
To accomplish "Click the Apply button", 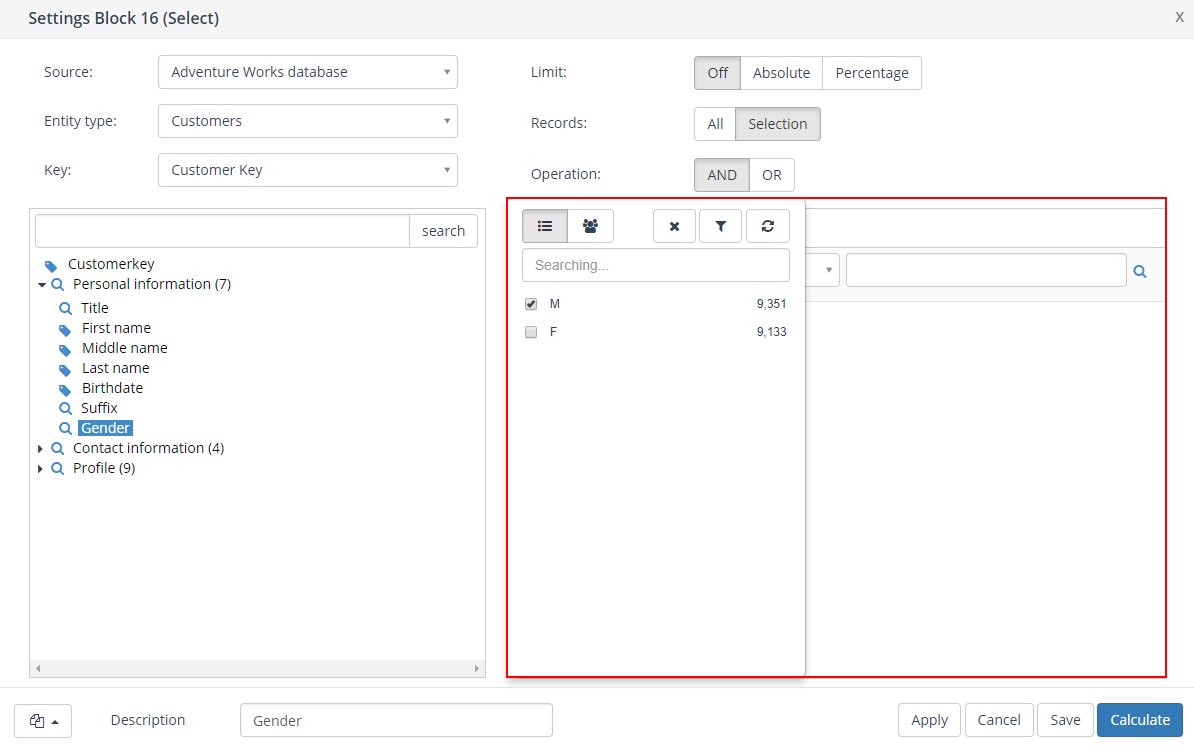I will (929, 720).
